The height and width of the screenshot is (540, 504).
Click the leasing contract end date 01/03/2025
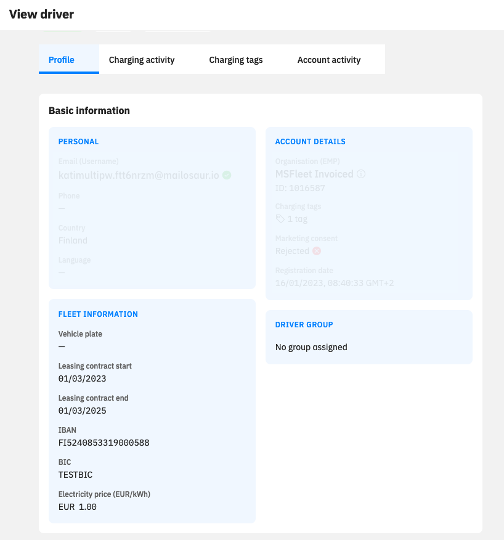(x=82, y=411)
